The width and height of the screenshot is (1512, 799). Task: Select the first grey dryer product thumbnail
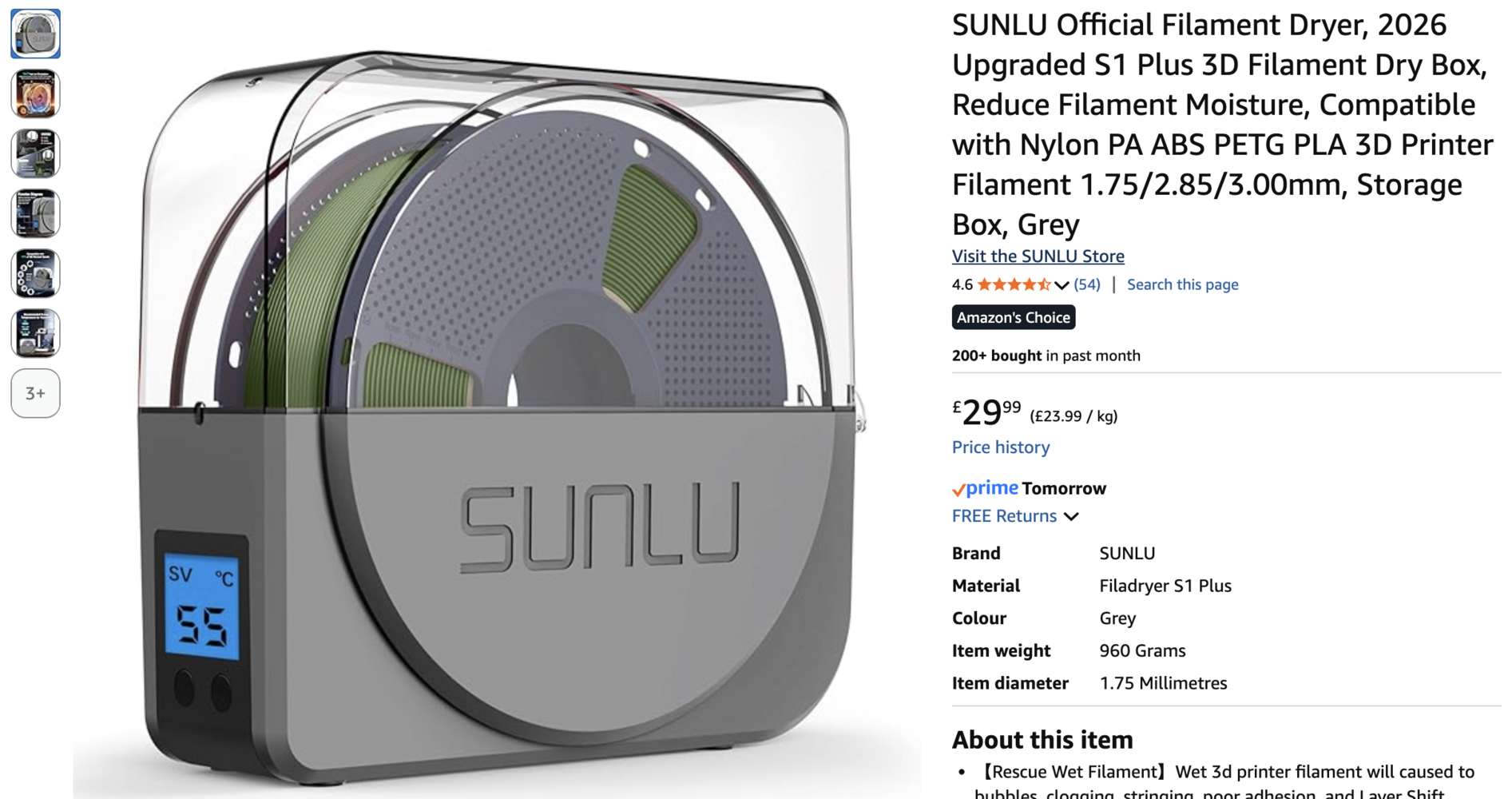click(35, 34)
